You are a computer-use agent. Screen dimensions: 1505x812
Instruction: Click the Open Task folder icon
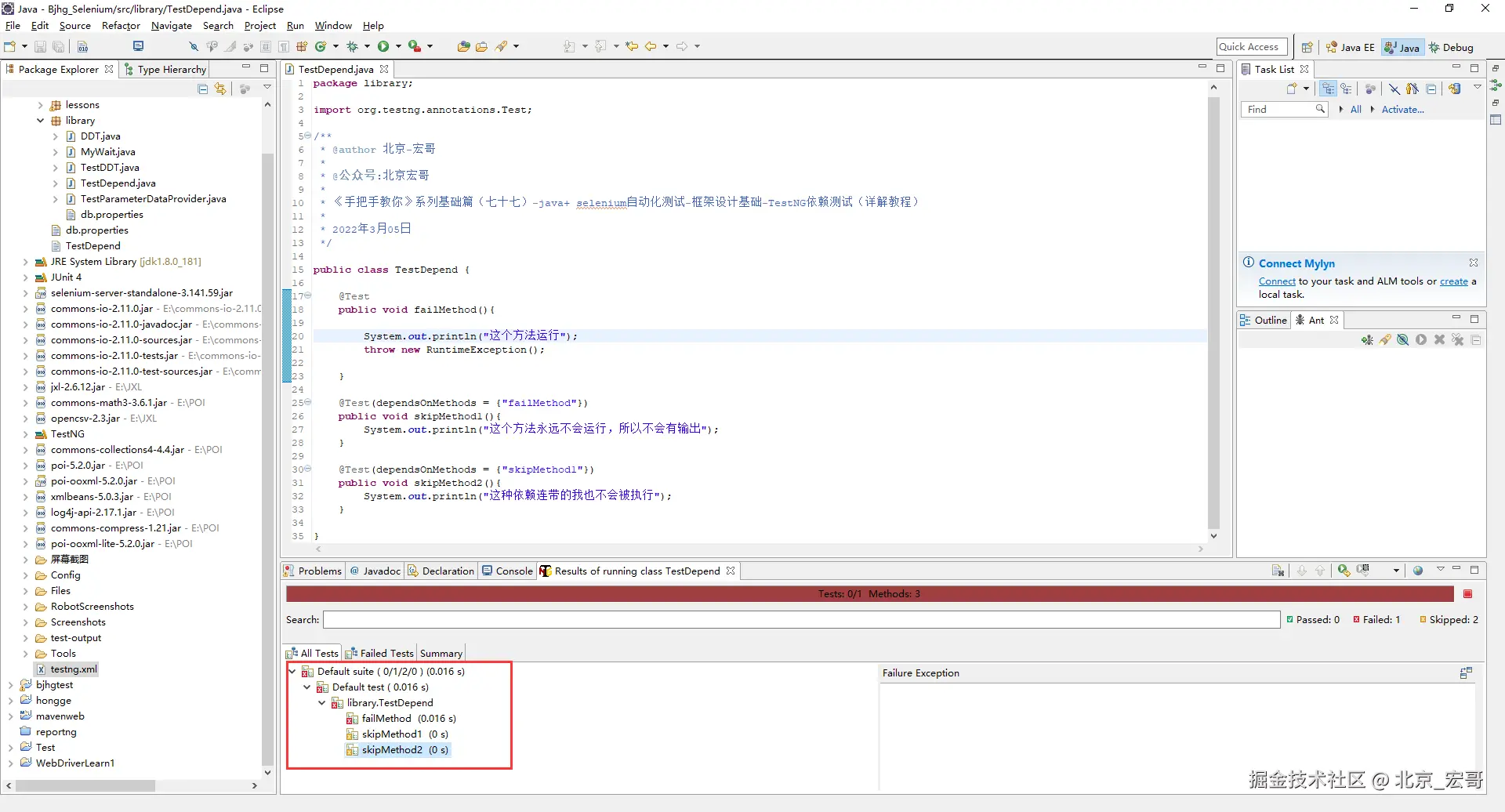coord(481,47)
